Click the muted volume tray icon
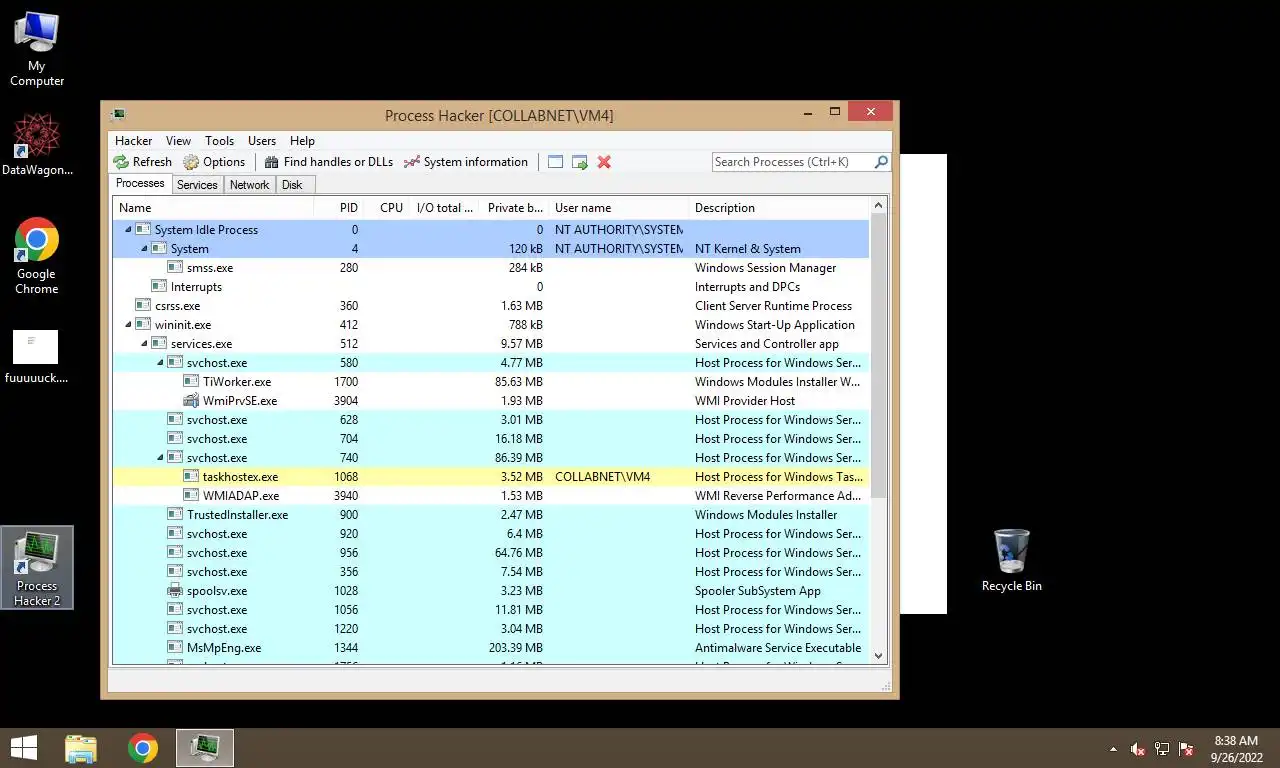Screen dimensions: 1280x768 1138,749
